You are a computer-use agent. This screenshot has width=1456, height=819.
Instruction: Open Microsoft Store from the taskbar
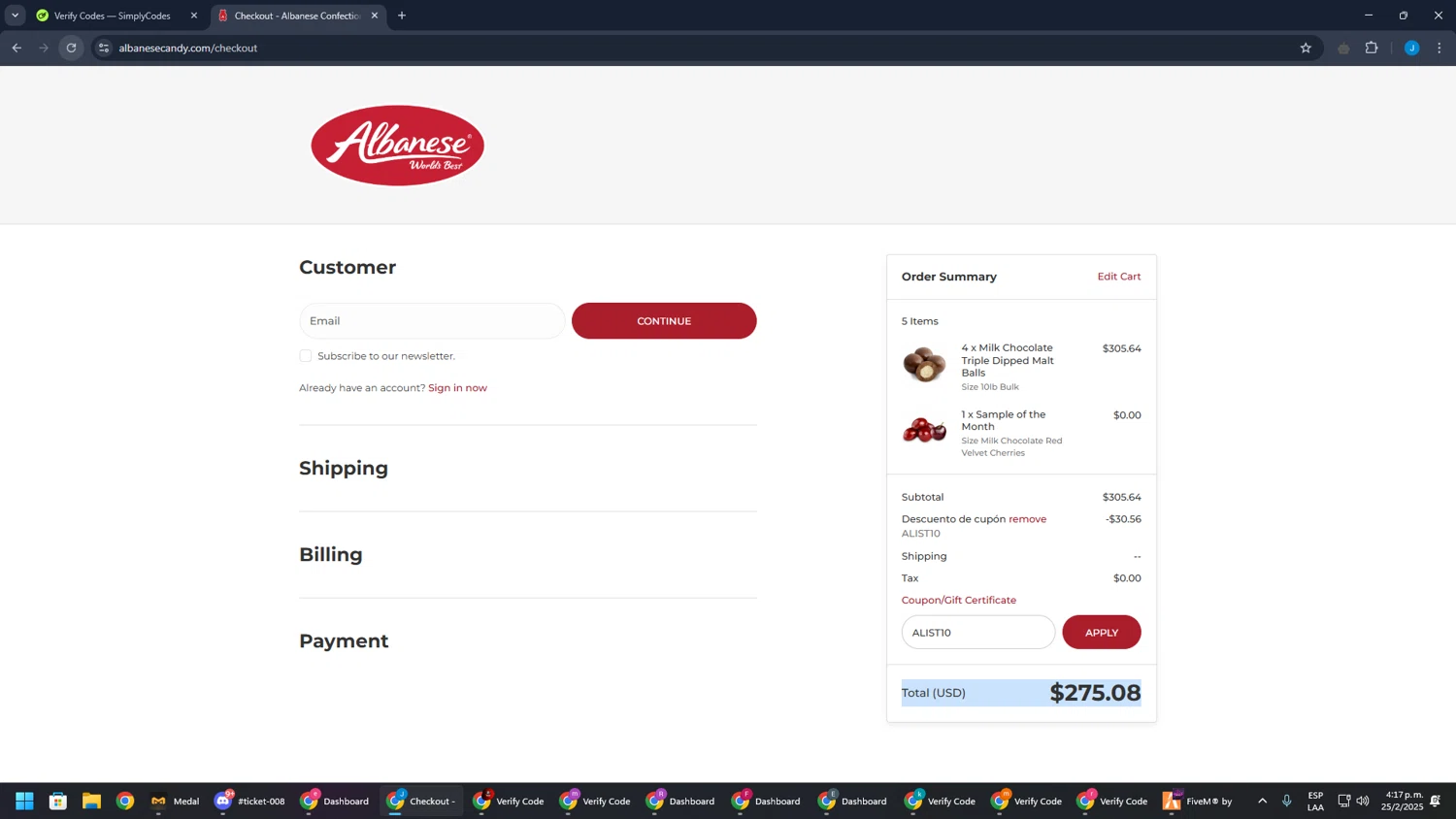coord(58,801)
